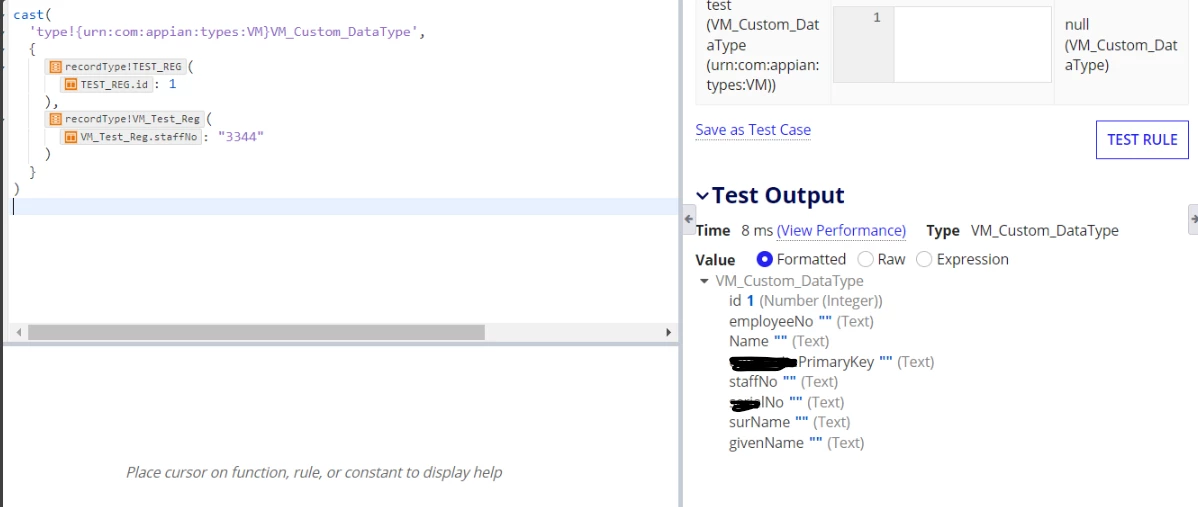The width and height of the screenshot is (1198, 507).
Task: Click the blank line below closing parenthesis
Action: point(344,207)
